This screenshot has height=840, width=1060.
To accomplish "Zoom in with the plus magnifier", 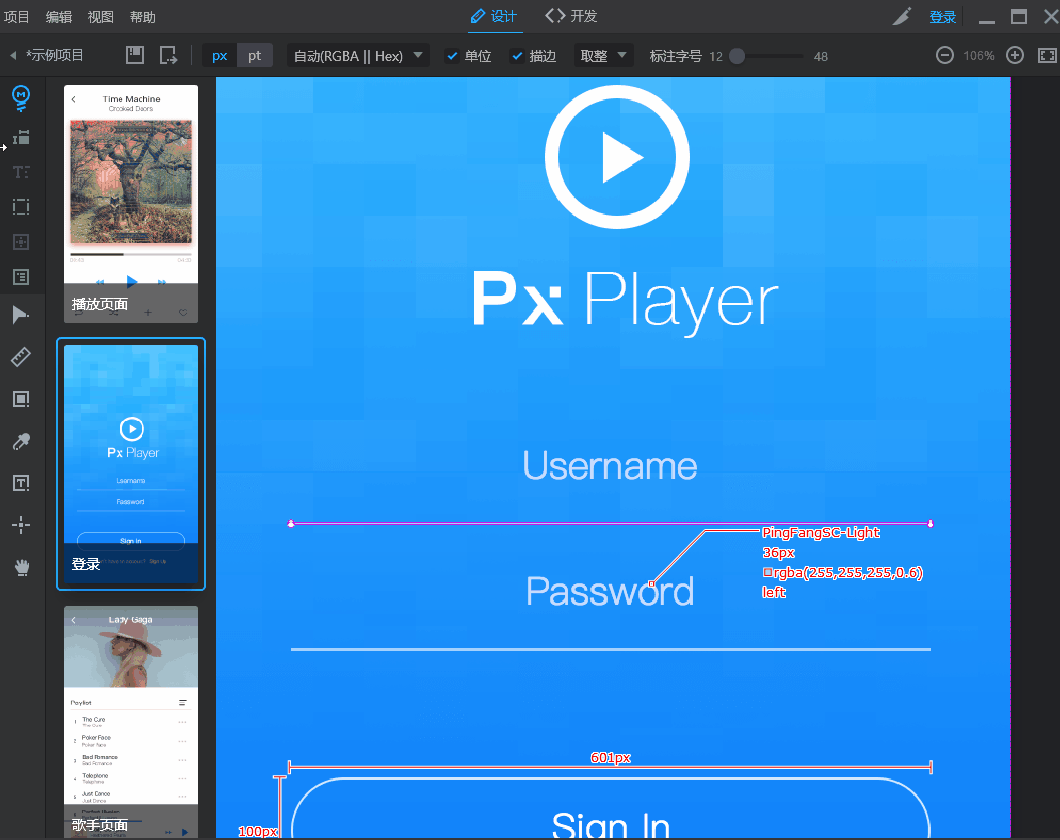I will coord(1015,55).
